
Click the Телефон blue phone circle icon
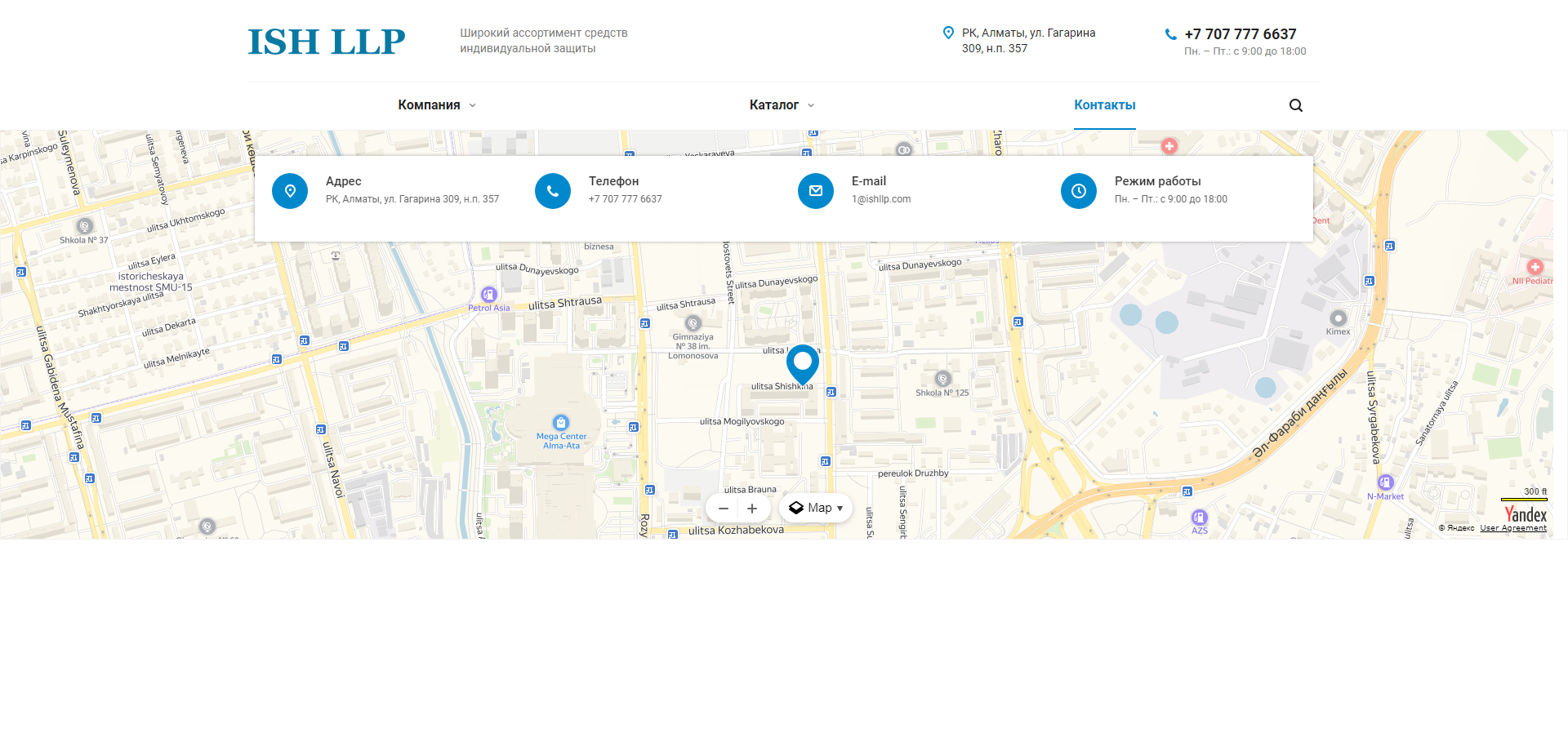point(553,191)
